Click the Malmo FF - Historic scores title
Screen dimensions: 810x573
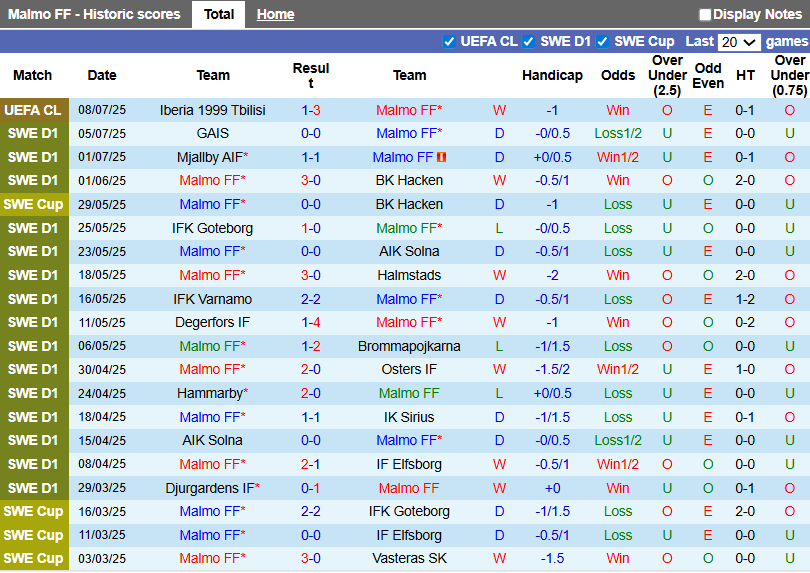pyautogui.click(x=94, y=14)
